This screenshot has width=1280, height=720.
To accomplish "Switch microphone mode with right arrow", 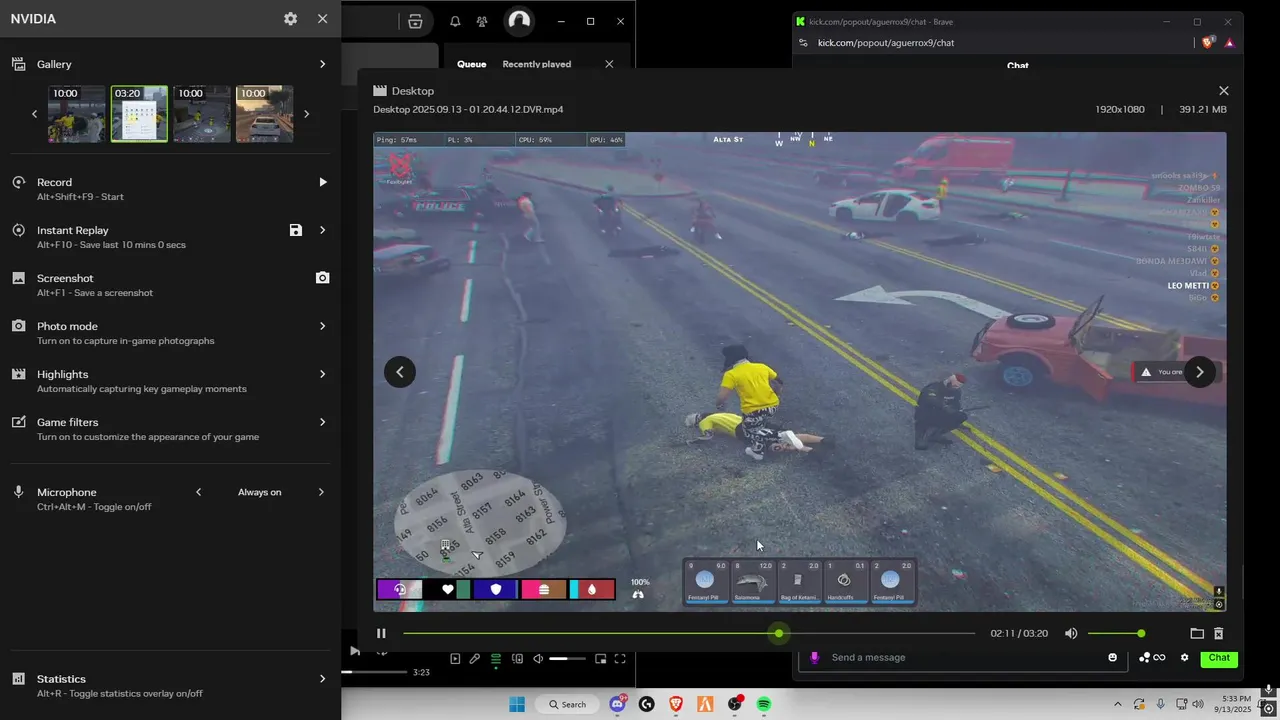I will tap(321, 492).
